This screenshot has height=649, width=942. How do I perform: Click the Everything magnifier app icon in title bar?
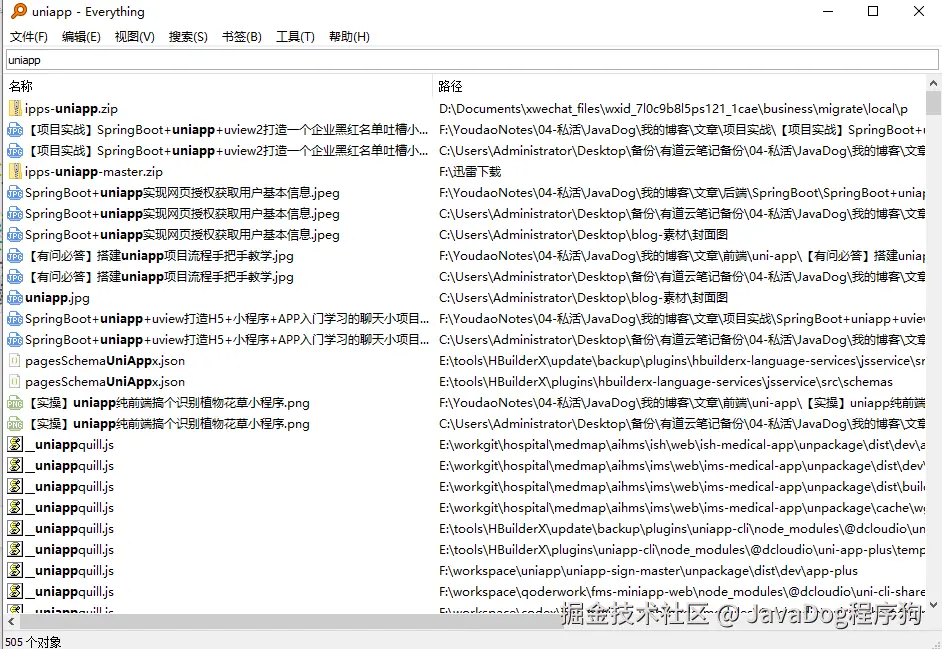(19, 11)
